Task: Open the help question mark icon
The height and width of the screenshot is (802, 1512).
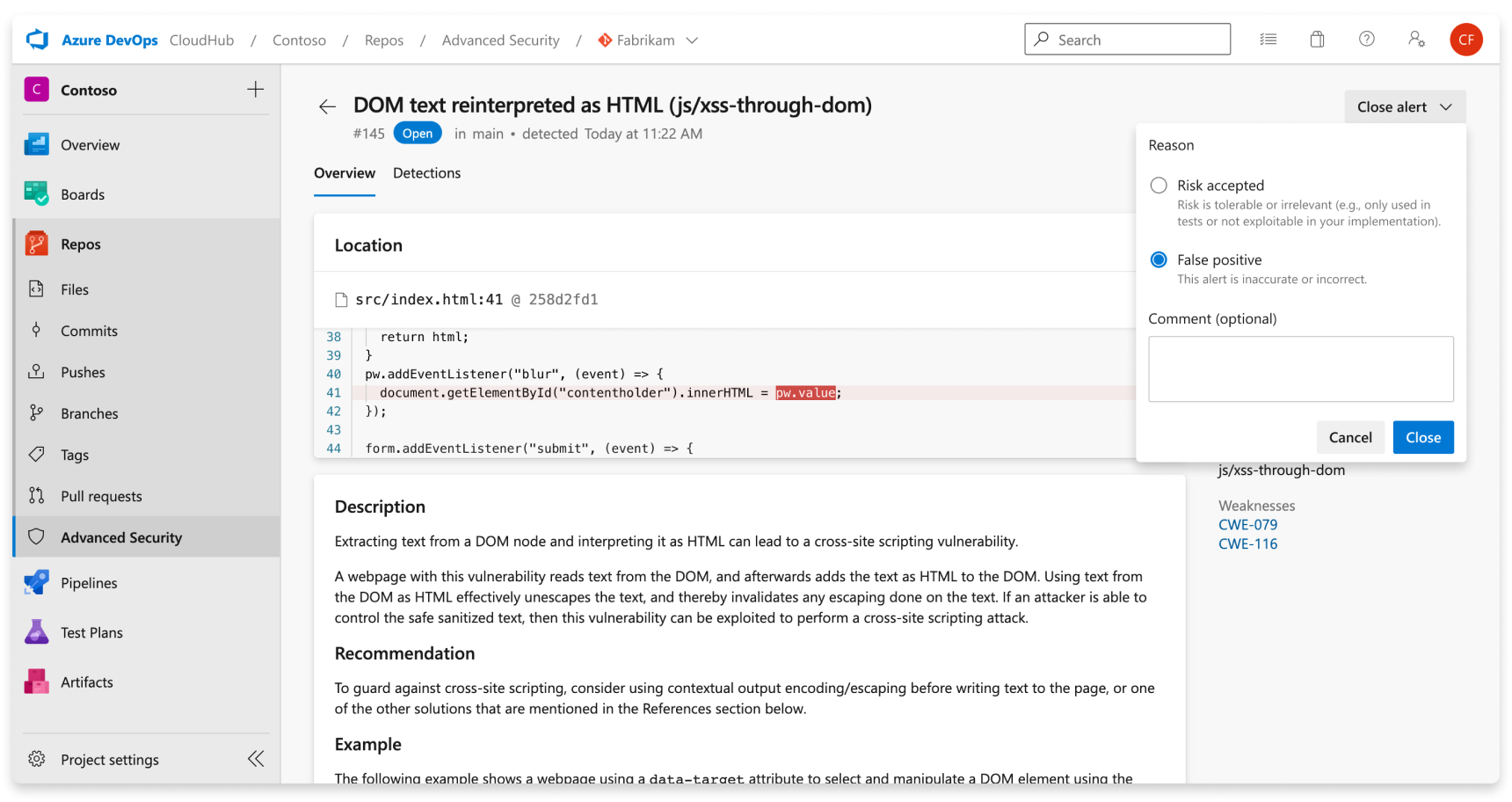Action: 1366,39
